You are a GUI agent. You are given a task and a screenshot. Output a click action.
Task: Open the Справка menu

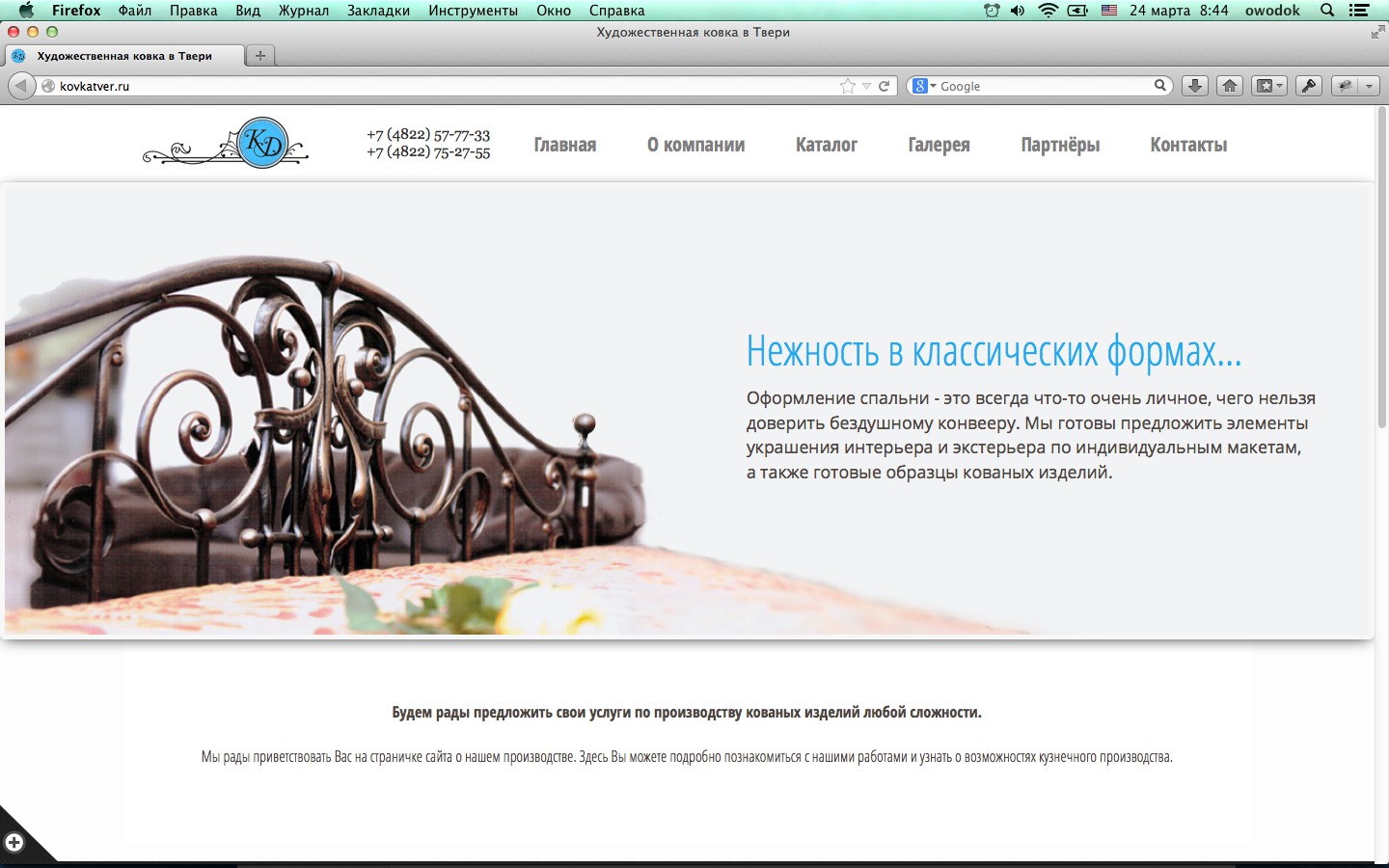click(616, 11)
